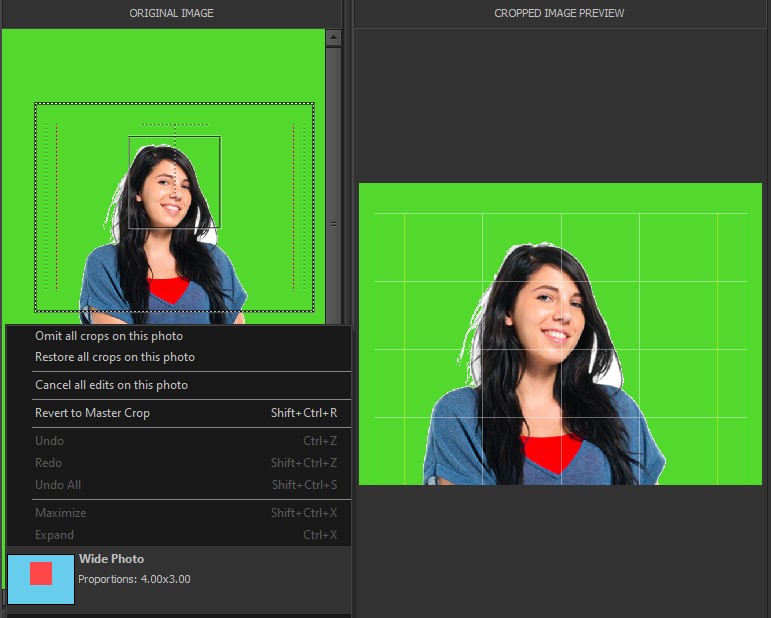Click the face detection box on original image
The width and height of the screenshot is (771, 618).
[x=174, y=182]
